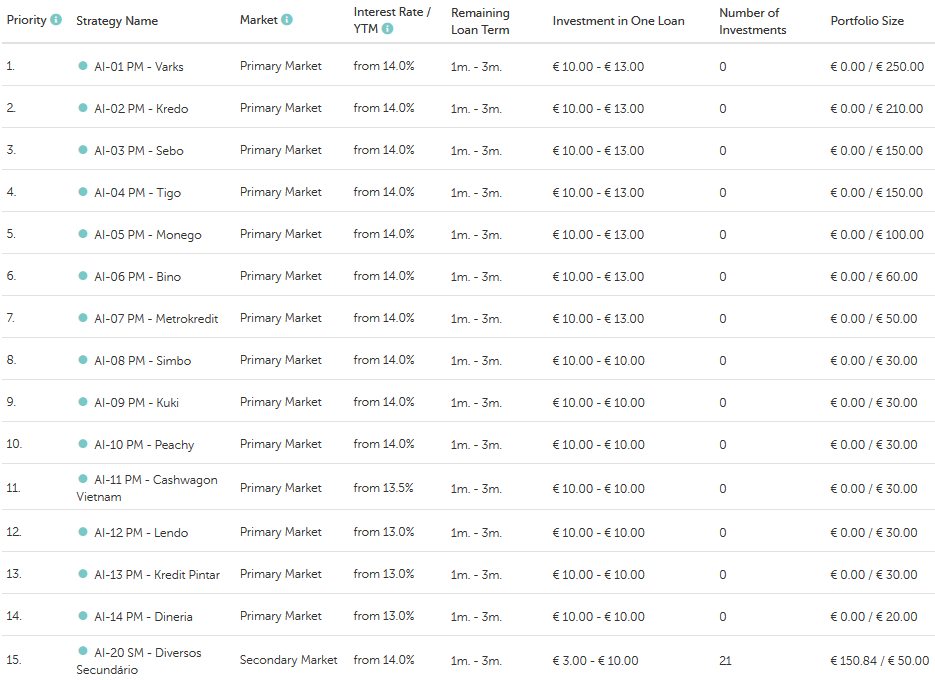Open the AI-03 PM - Sebo strategy
935x680 pixels.
coord(139,151)
